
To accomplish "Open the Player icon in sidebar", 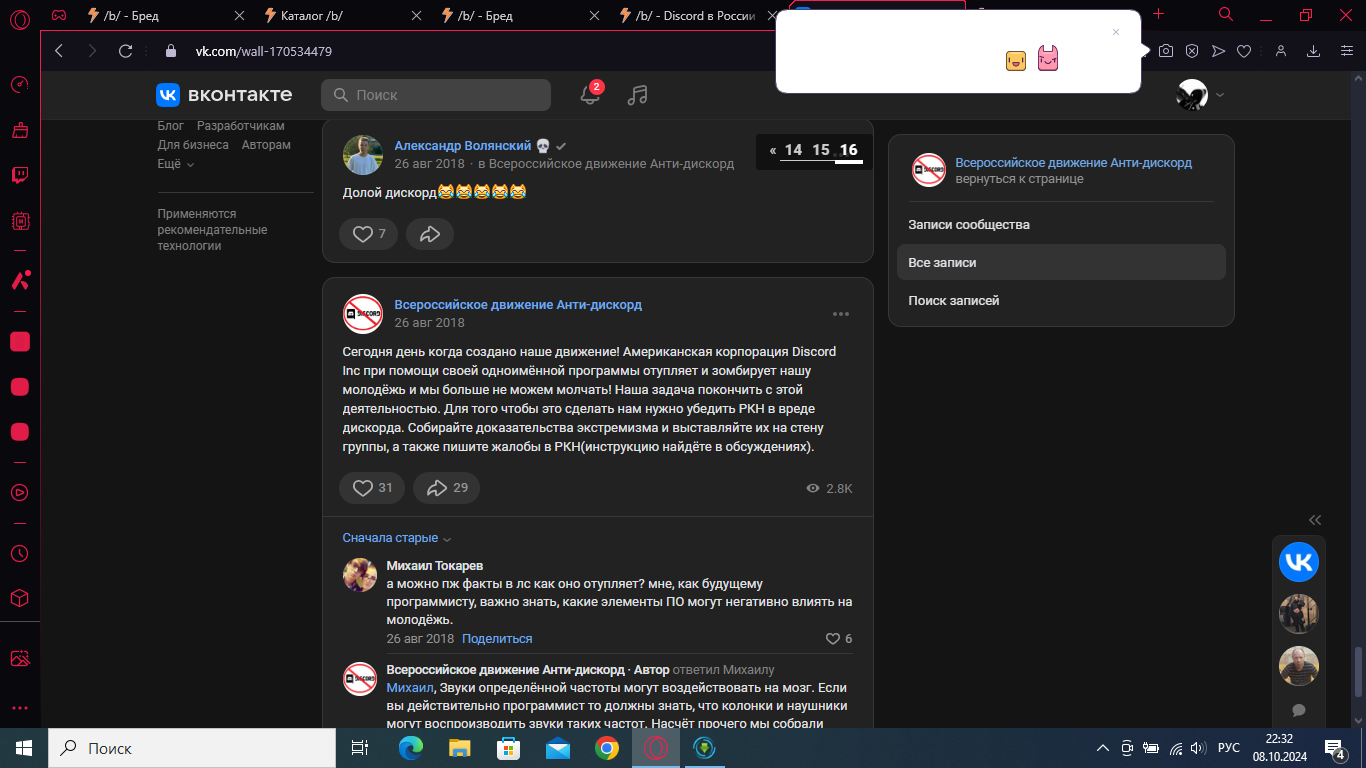I will [19, 492].
